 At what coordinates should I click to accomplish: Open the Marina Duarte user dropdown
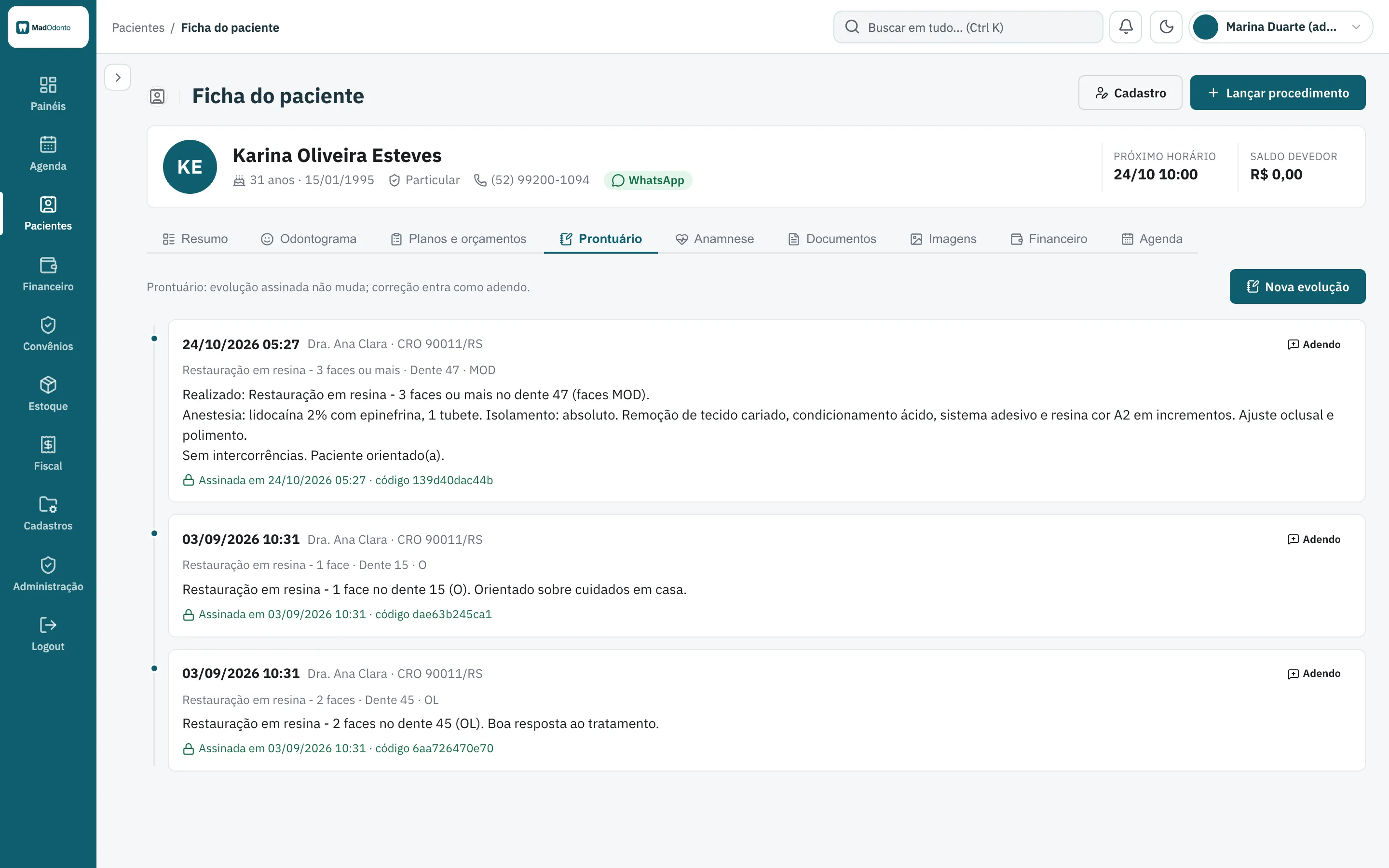tap(1280, 27)
